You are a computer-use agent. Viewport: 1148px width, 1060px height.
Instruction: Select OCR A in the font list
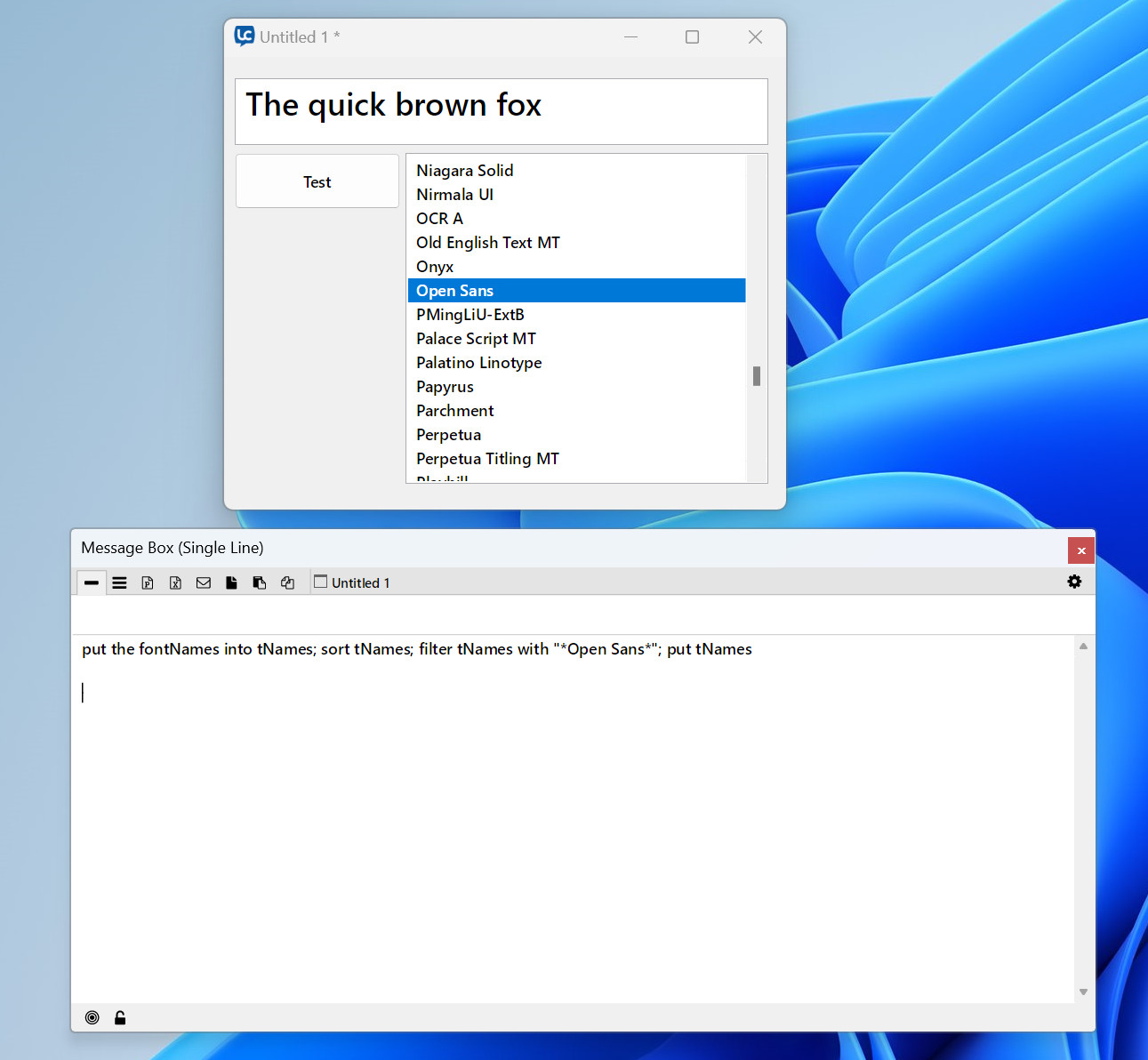[576, 219]
